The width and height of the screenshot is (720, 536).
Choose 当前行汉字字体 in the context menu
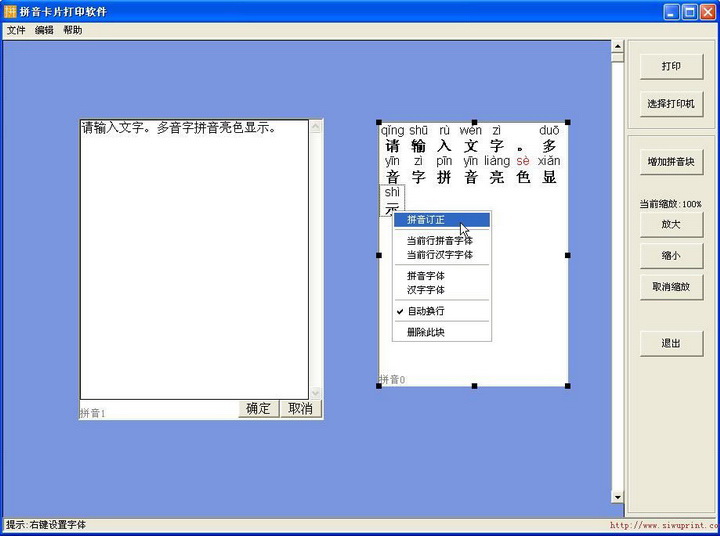[x=441, y=255]
